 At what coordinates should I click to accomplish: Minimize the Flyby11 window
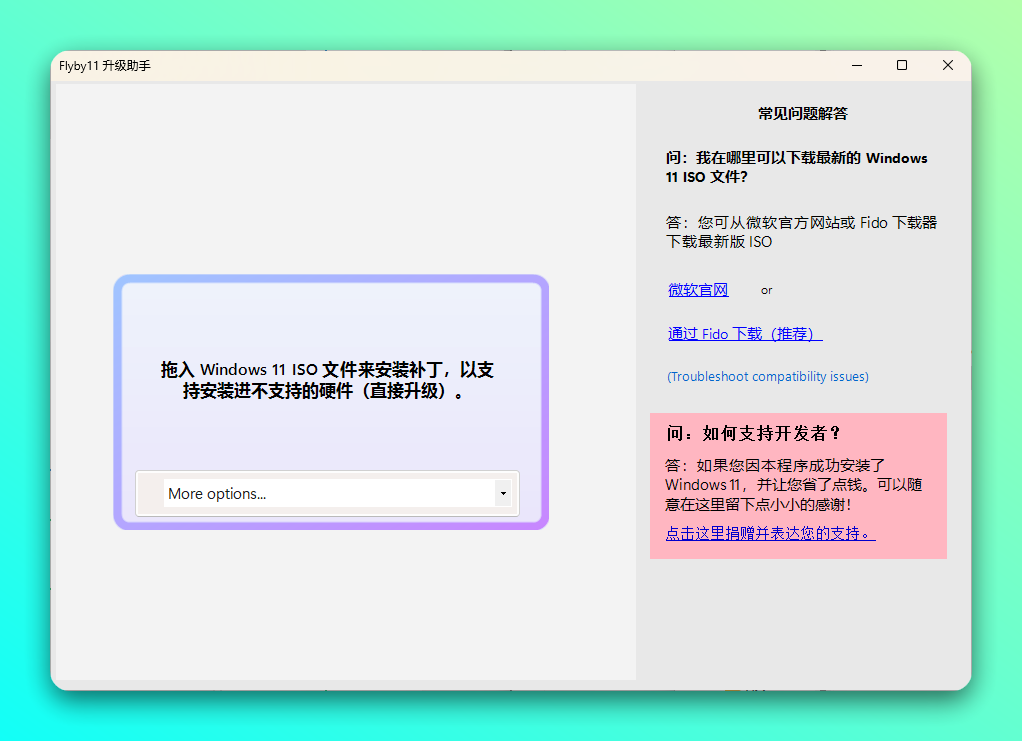[857, 66]
